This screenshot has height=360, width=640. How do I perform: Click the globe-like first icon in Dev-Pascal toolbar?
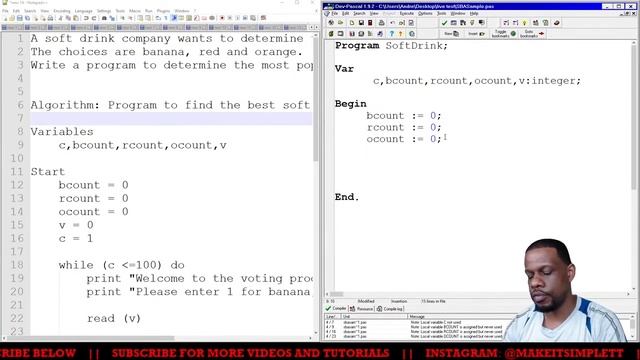[x=331, y=23]
